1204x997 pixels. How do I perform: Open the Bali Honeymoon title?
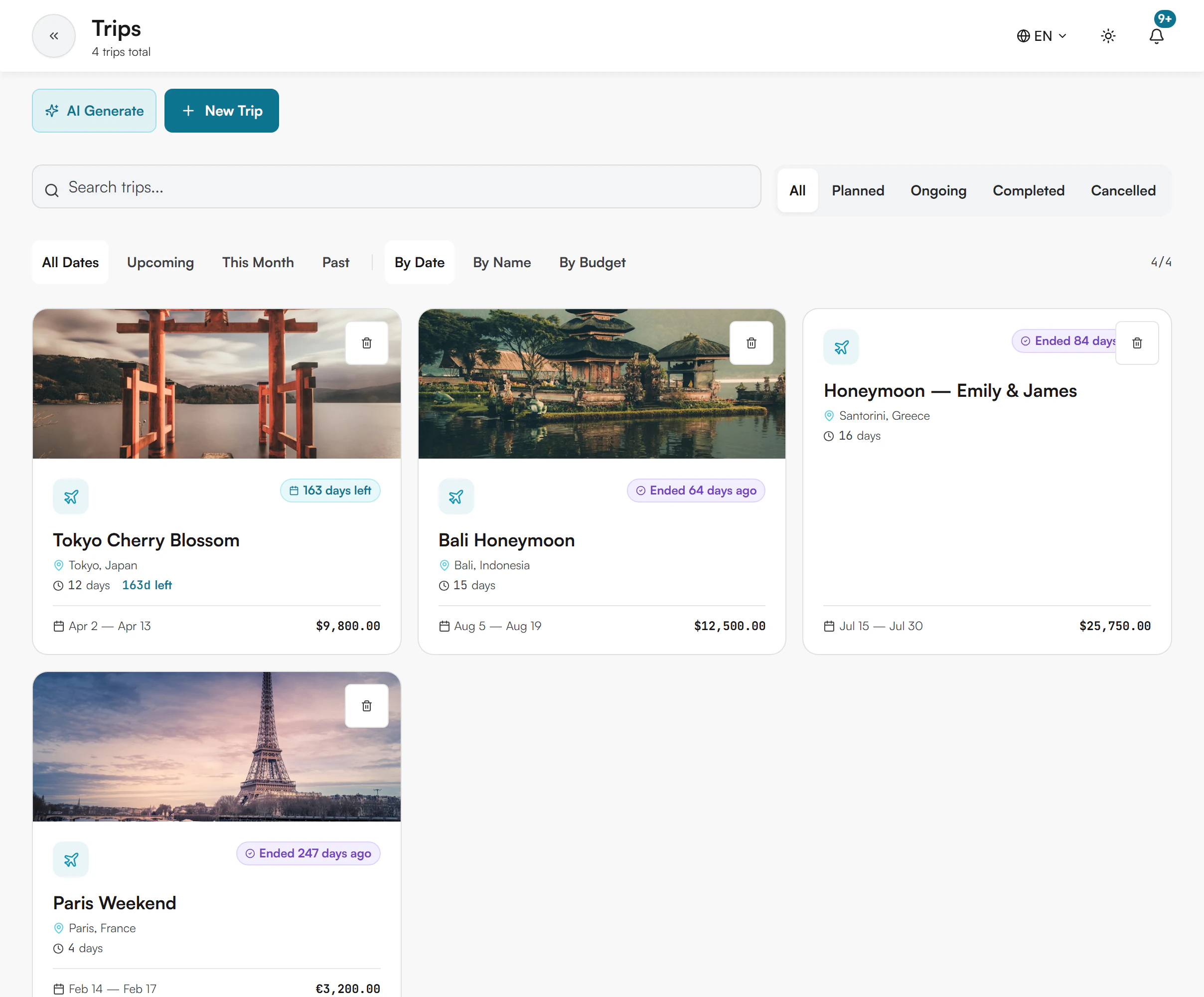[507, 540]
